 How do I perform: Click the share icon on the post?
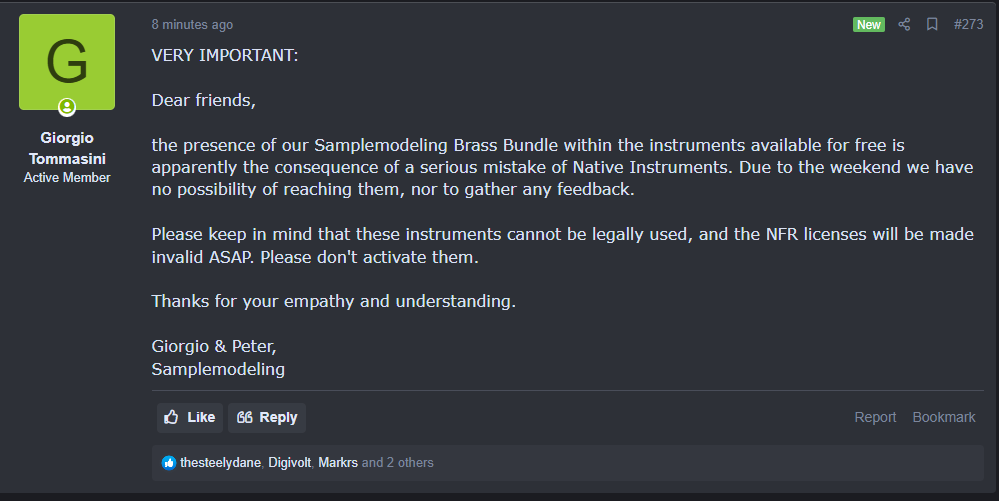[x=904, y=24]
